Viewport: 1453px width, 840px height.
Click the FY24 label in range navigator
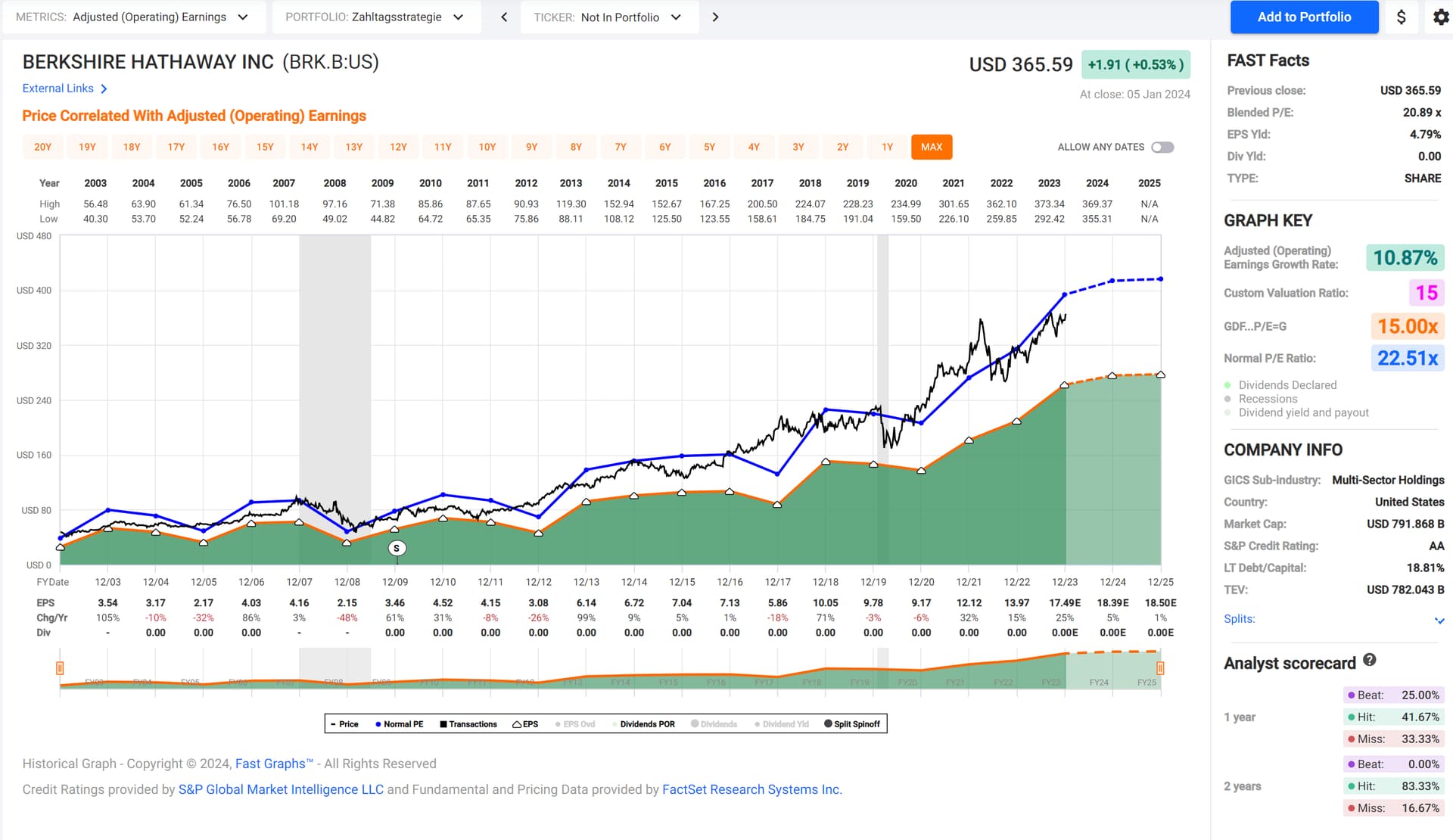point(1099,683)
